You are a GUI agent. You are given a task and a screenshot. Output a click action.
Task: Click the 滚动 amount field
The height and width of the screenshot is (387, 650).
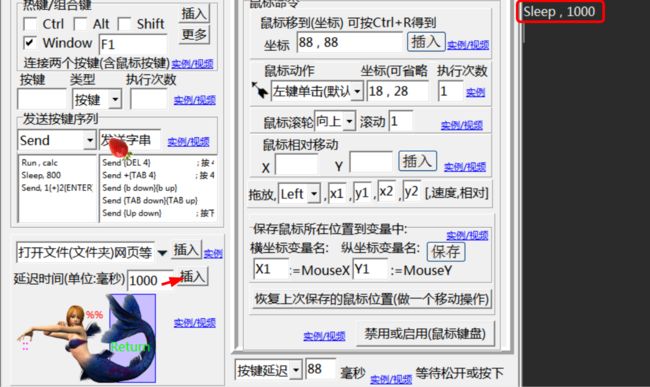[x=400, y=121]
